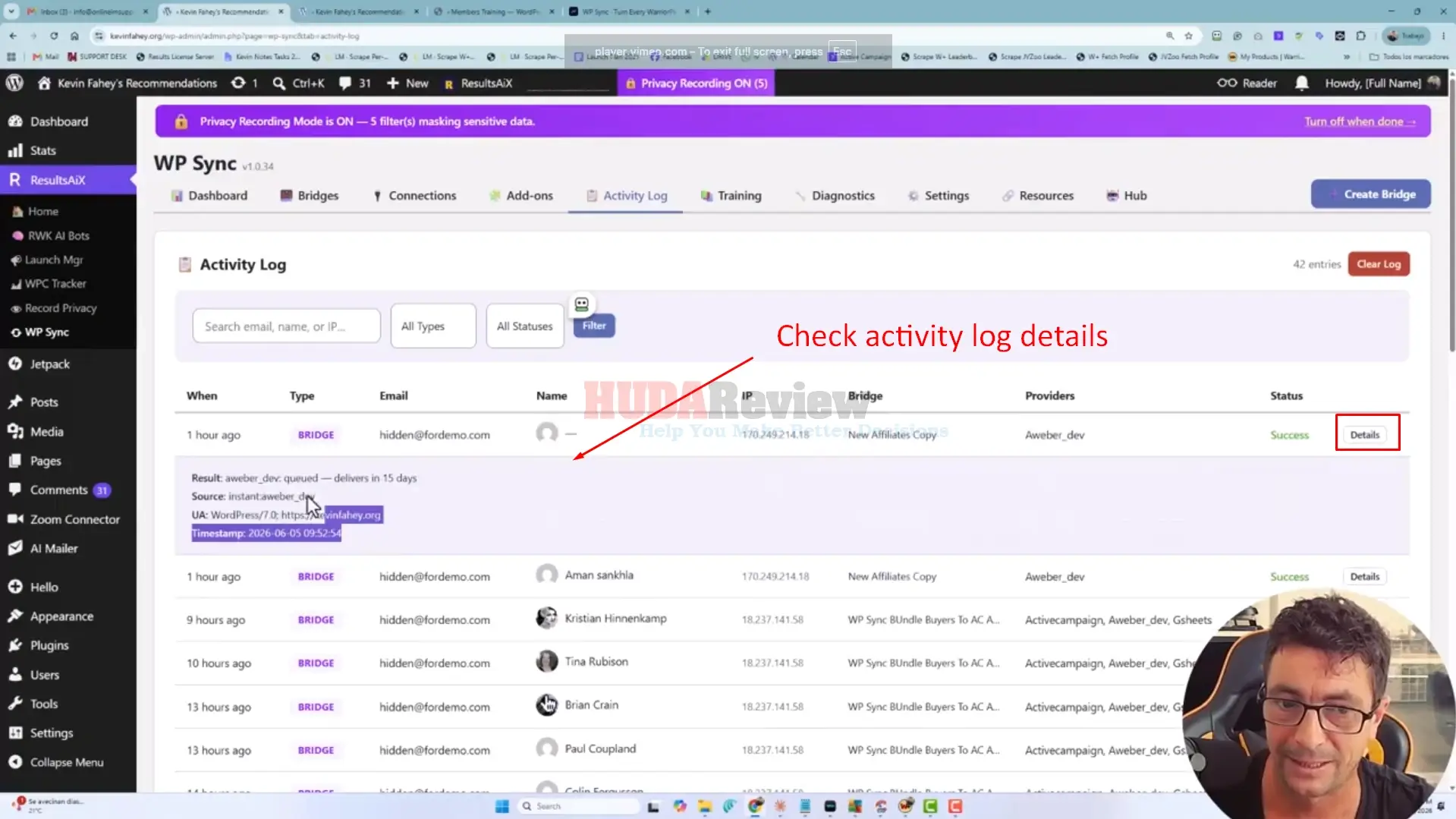This screenshot has width=1456, height=819.
Task: Expand the bookmarks overflow chevron
Action: coord(1347,57)
